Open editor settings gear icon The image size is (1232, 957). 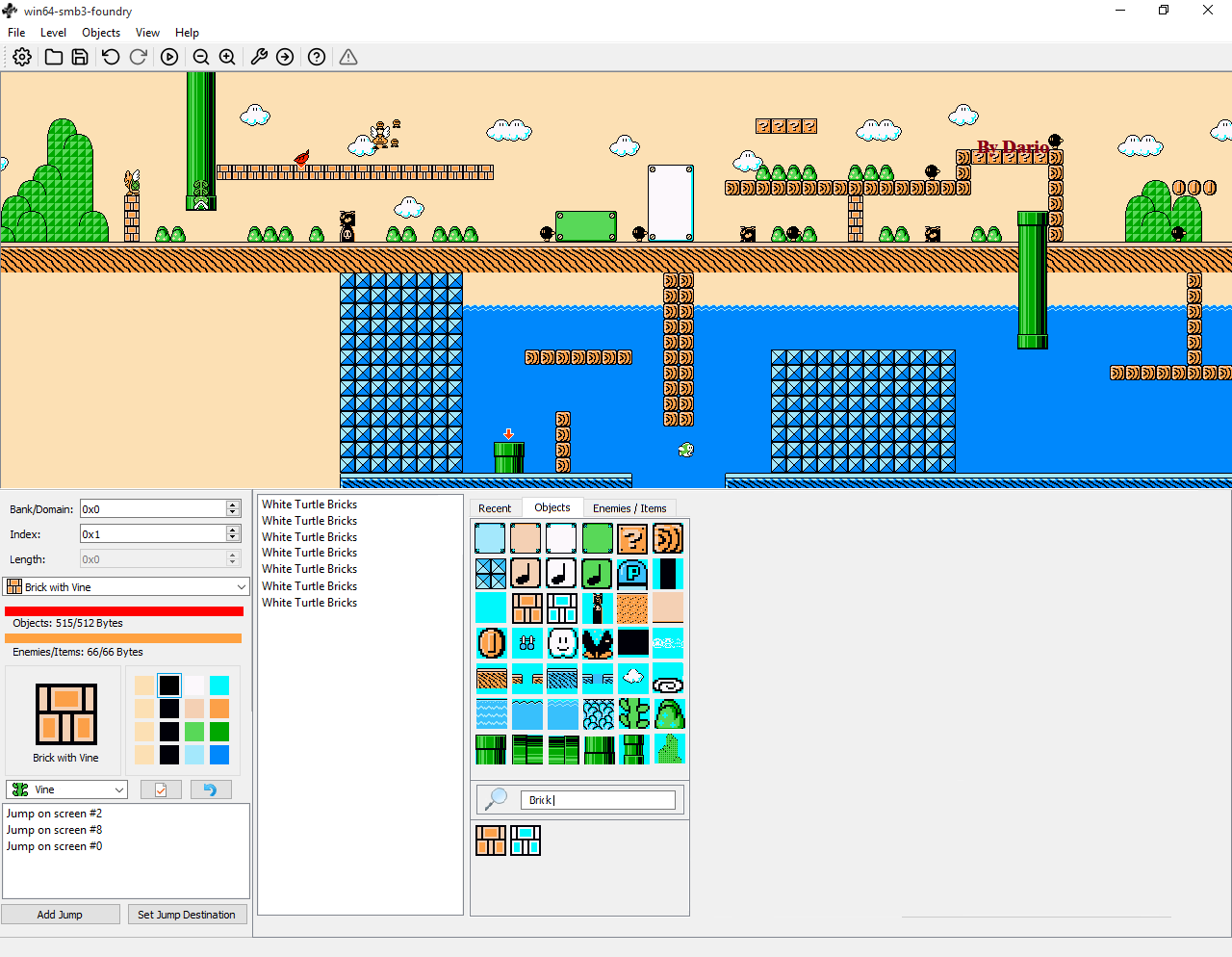pyautogui.click(x=22, y=57)
